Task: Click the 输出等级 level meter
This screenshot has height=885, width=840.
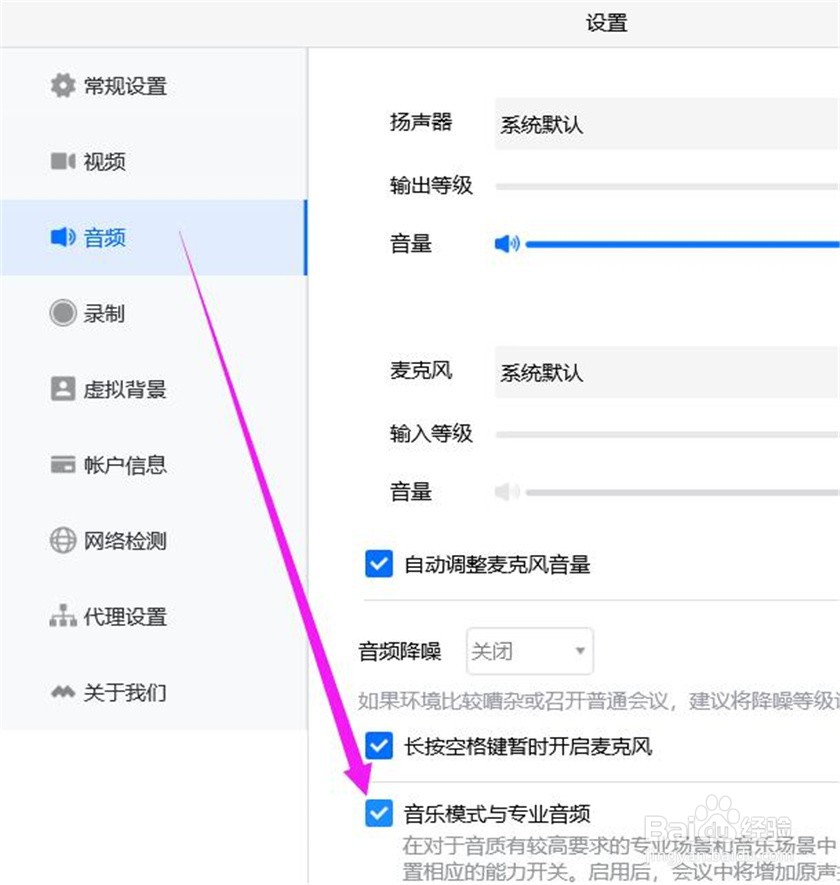Action: click(x=660, y=184)
